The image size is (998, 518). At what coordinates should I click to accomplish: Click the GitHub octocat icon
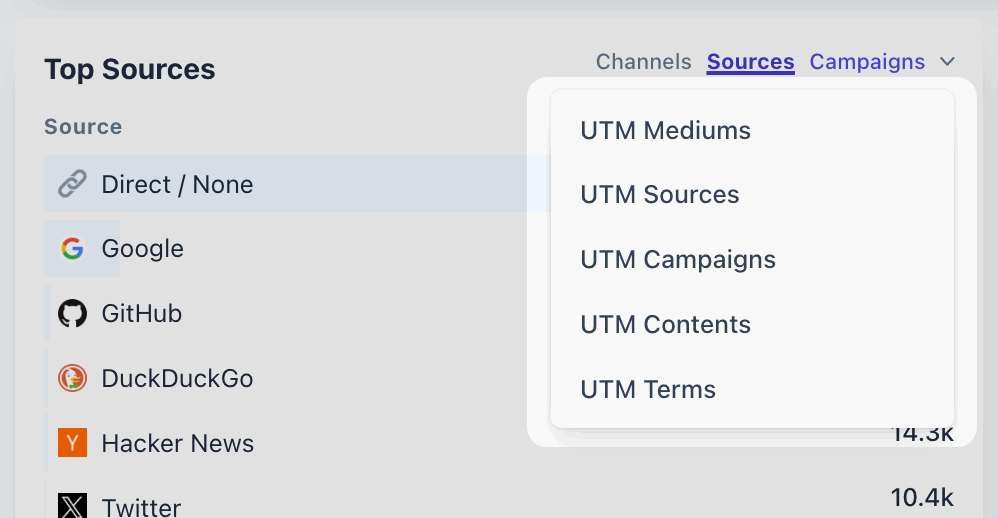point(72,314)
